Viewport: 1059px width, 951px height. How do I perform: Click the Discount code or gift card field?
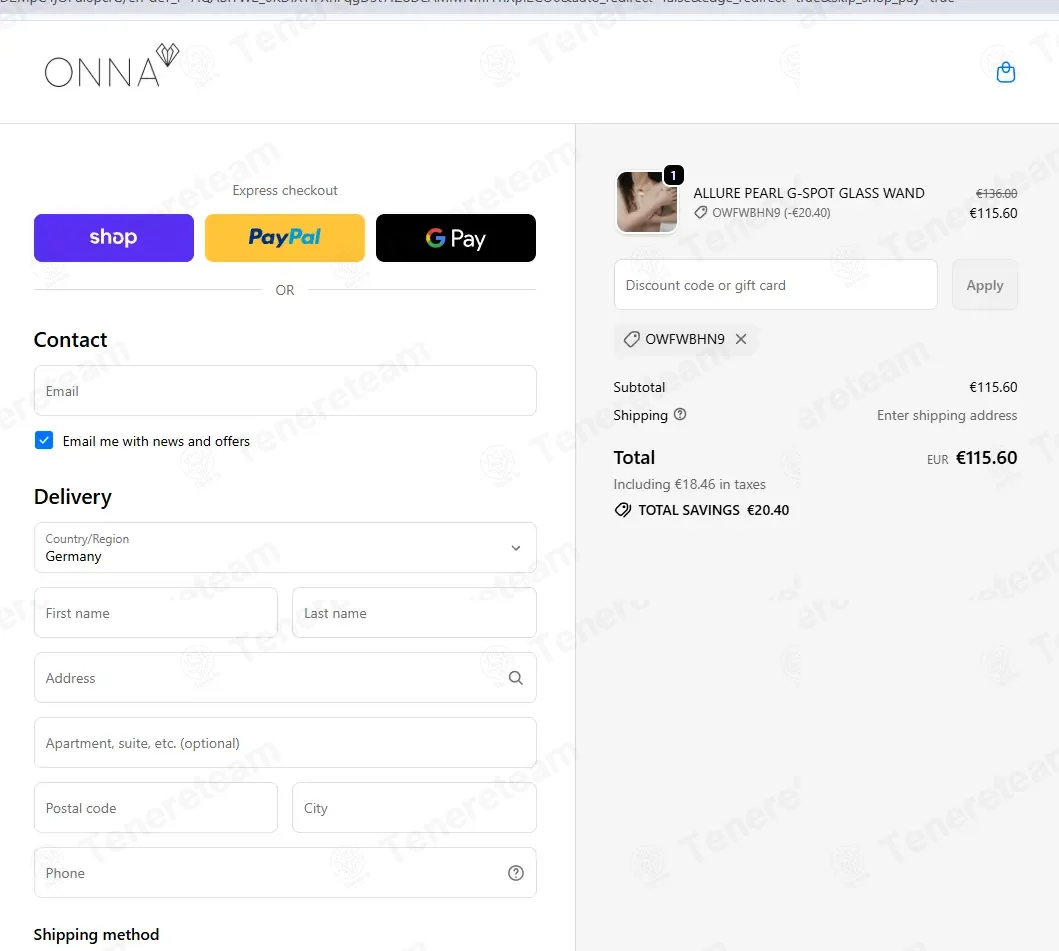point(775,285)
